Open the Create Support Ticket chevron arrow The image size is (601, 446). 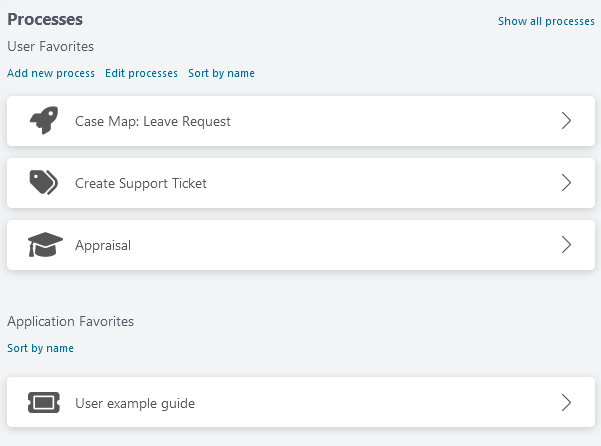coord(566,183)
